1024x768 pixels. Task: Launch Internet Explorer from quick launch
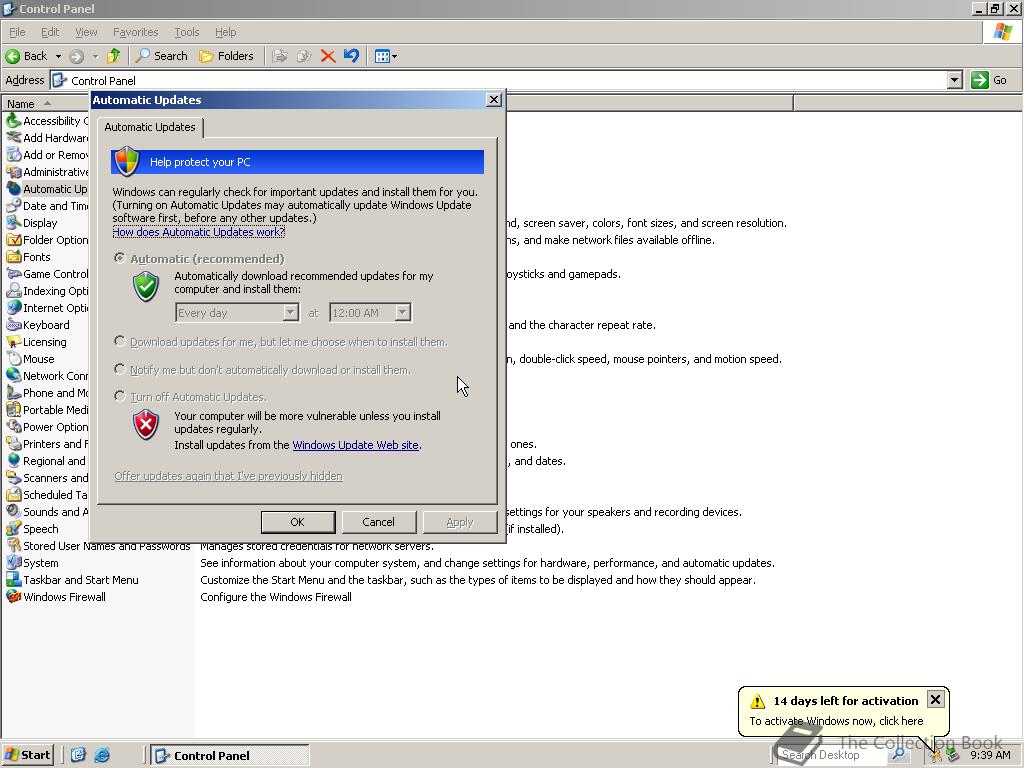(102, 755)
